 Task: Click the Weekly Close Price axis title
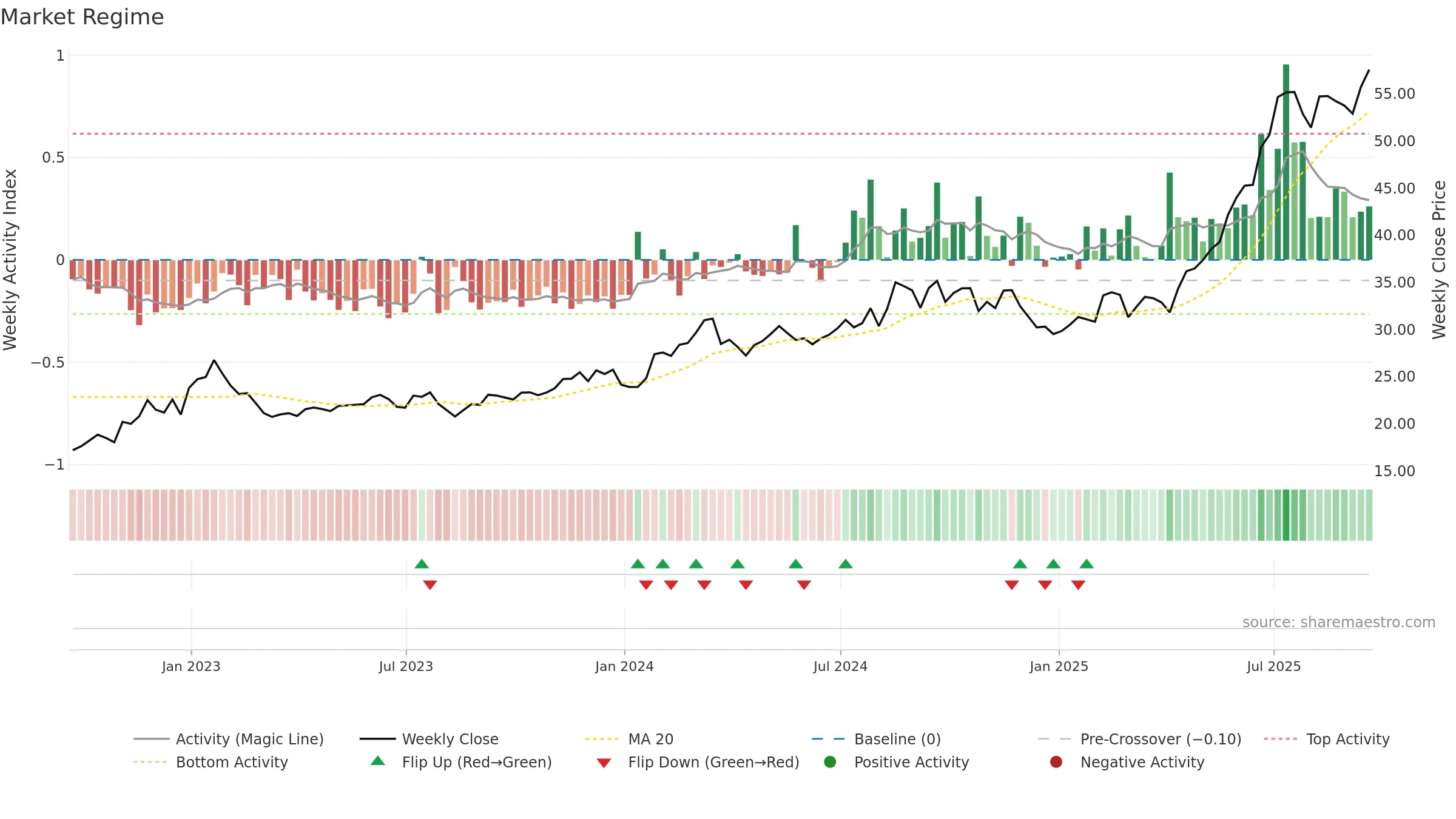tap(1439, 260)
